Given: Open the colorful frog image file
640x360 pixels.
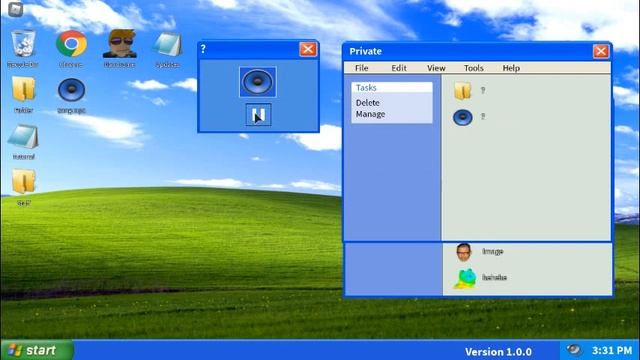Looking at the screenshot, I should point(466,279).
